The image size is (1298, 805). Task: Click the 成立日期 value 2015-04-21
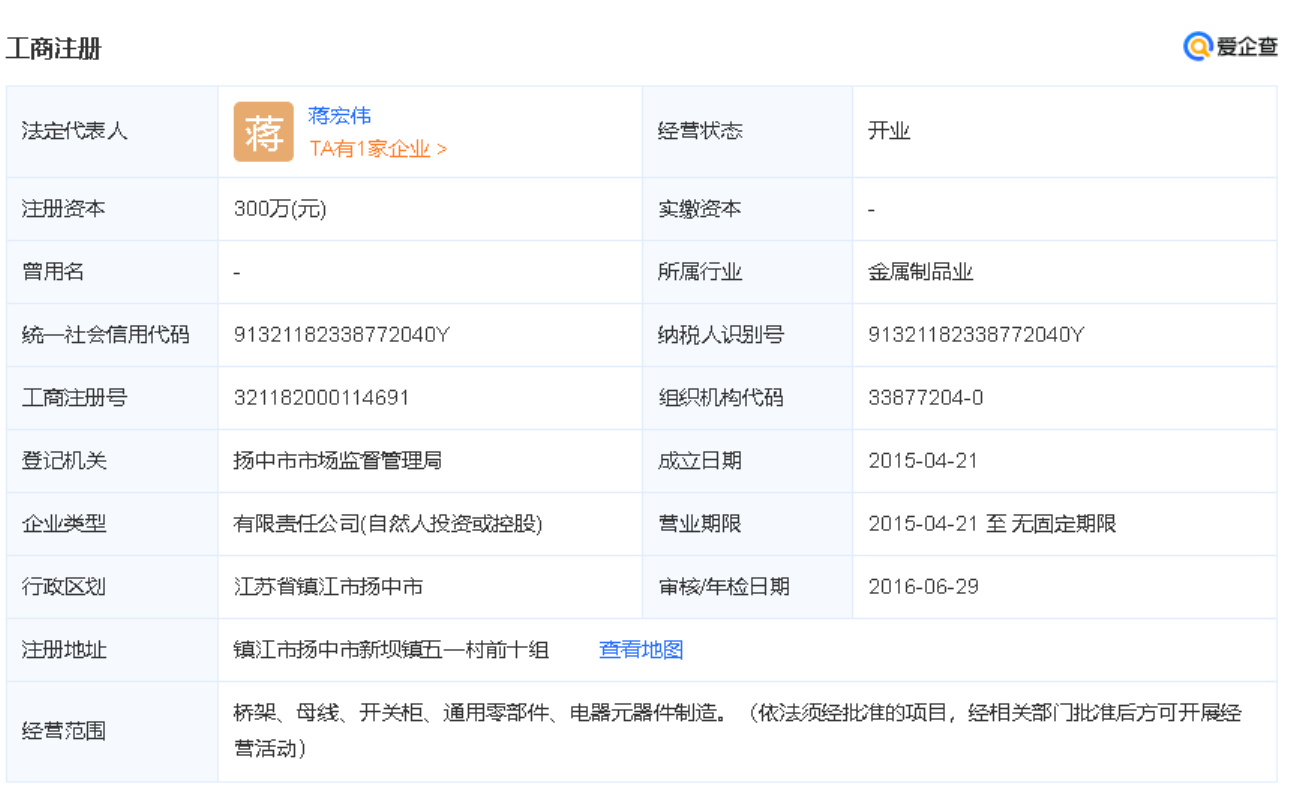point(922,461)
